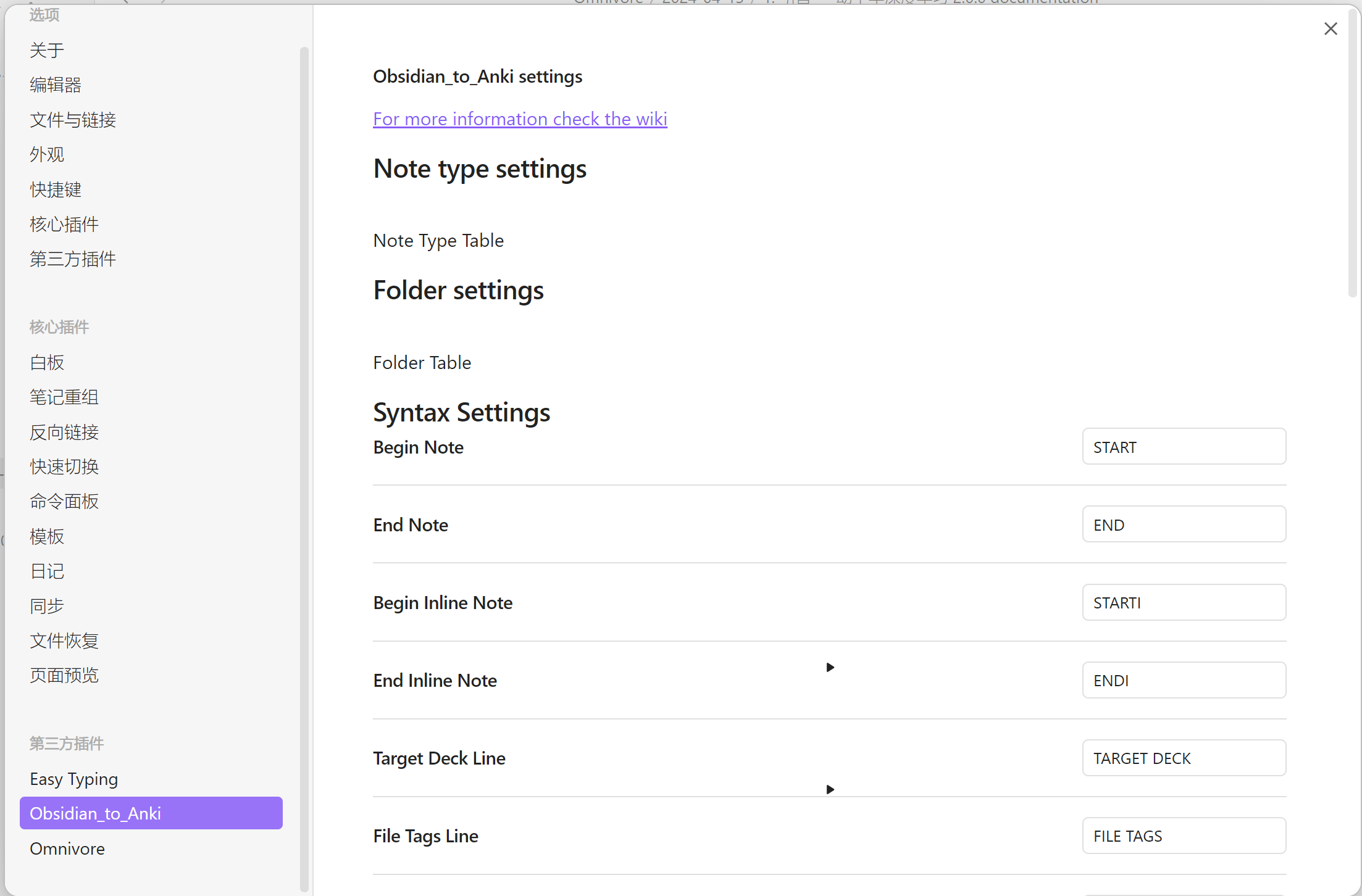Go to 快捷键 hotkeys settings
Screen dimensions: 1362x896
pos(56,189)
